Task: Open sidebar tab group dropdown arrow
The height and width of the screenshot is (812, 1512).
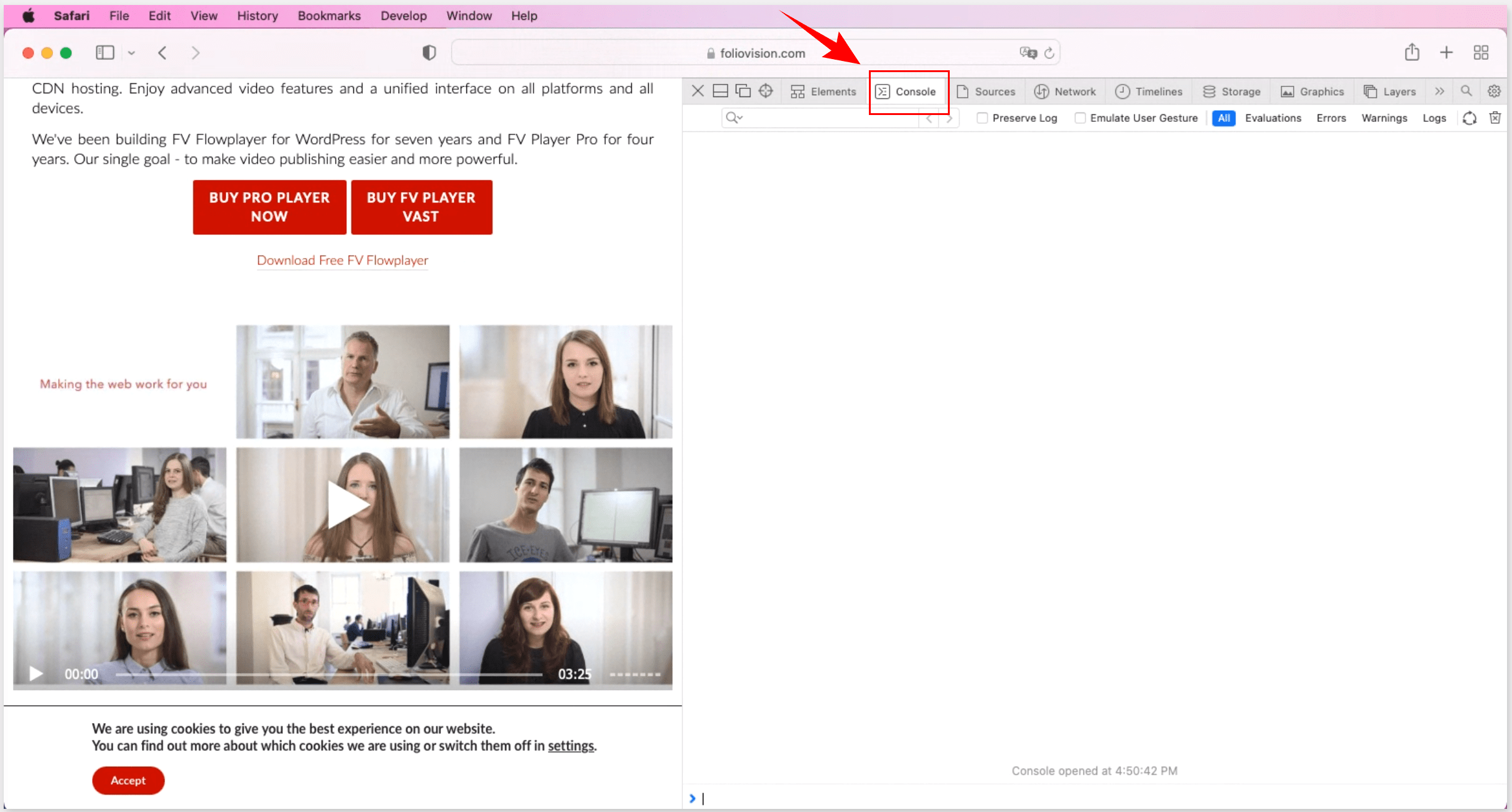Action: coord(131,53)
